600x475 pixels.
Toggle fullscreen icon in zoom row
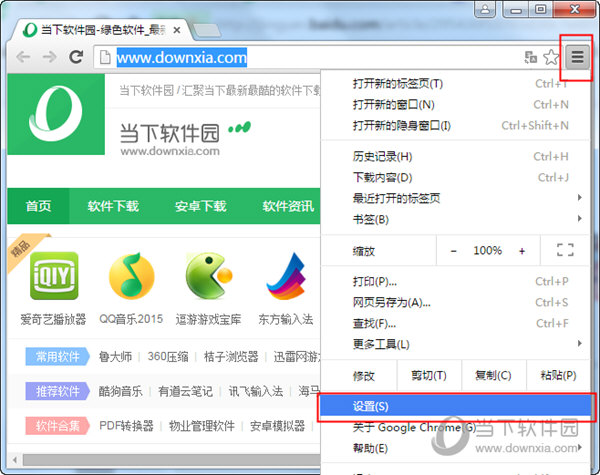[x=564, y=250]
